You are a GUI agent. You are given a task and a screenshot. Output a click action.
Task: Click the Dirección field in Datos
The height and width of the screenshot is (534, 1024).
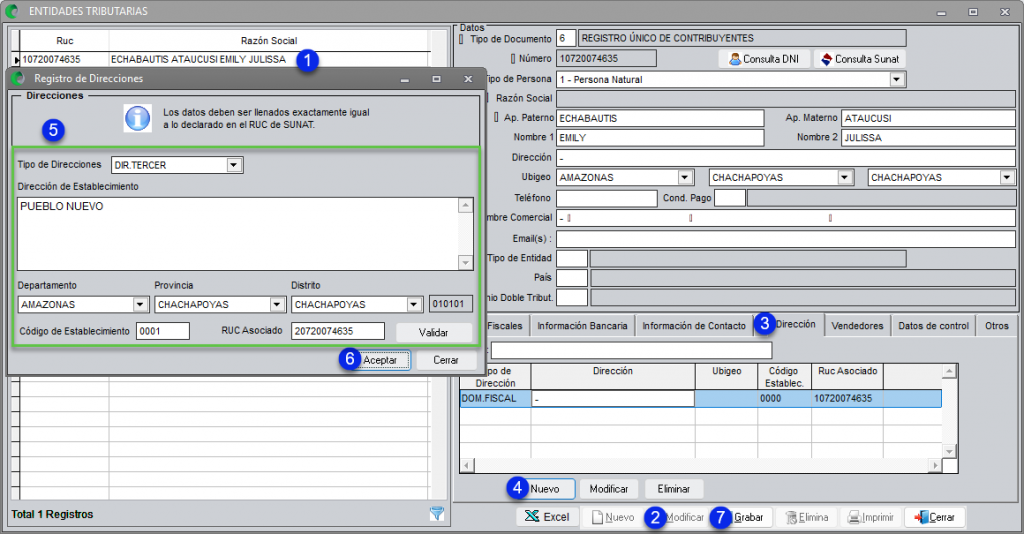786,157
